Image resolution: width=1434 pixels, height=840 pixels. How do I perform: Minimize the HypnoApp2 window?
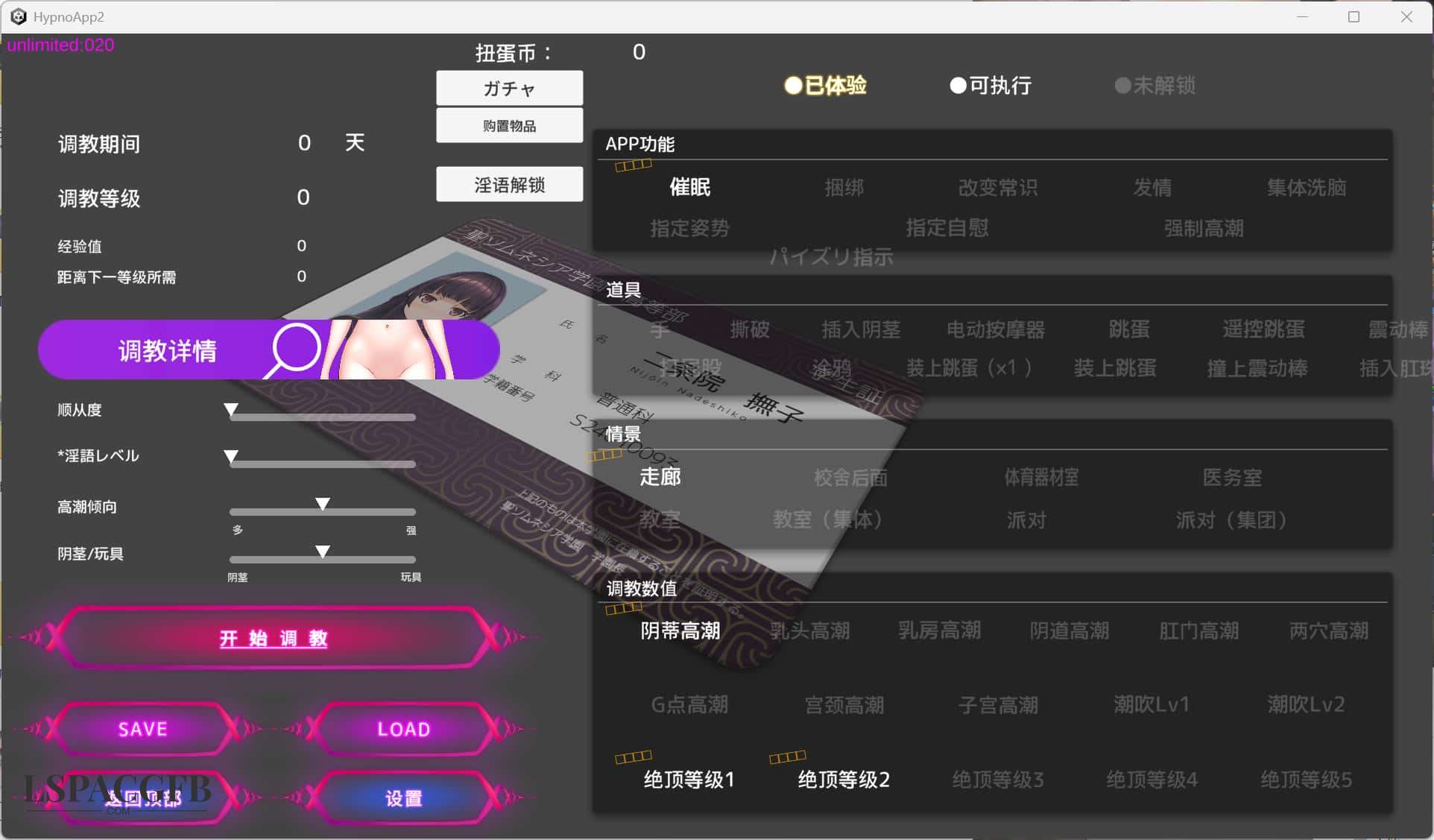(1302, 16)
